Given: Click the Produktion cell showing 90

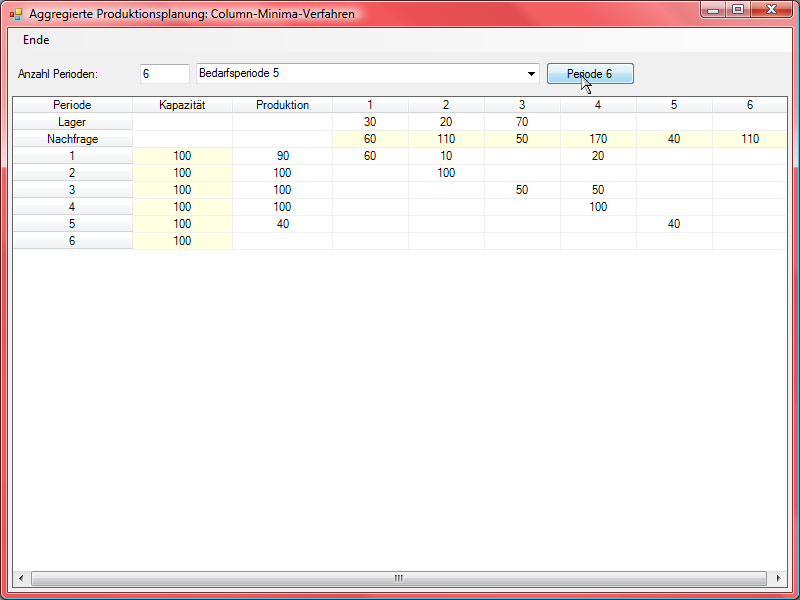Looking at the screenshot, I should click(x=282, y=156).
